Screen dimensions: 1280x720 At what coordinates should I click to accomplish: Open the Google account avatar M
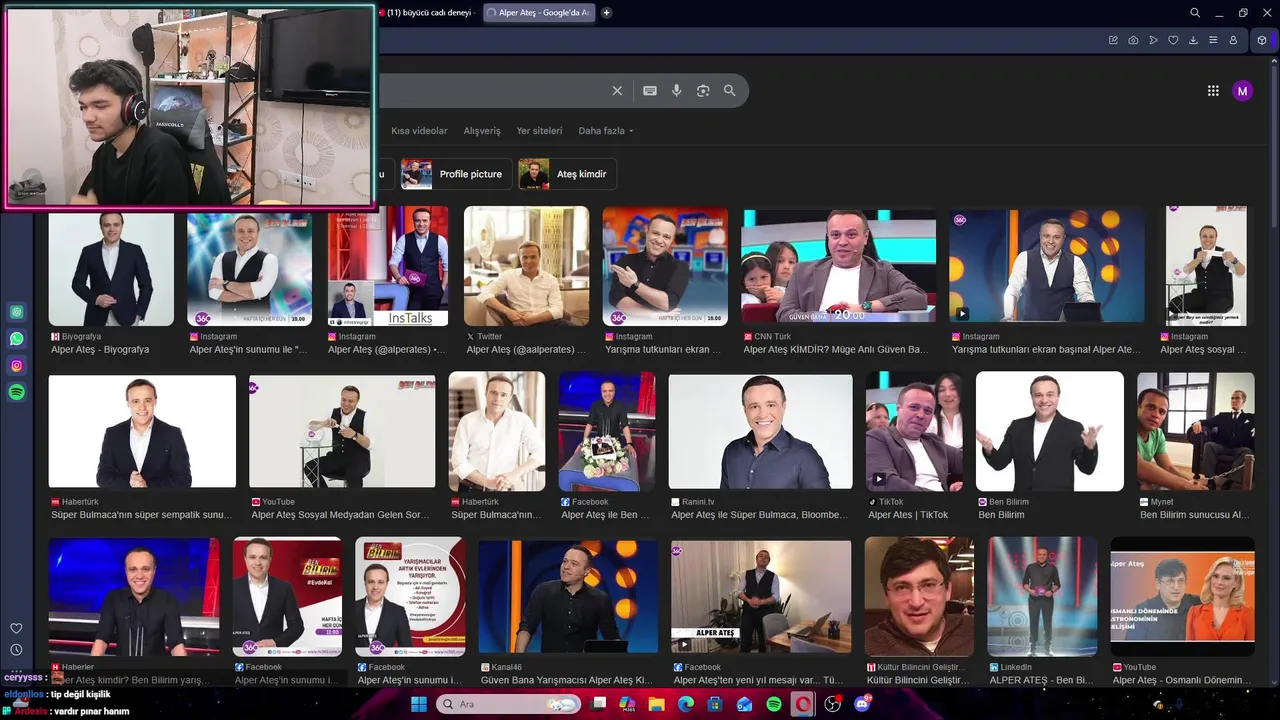[x=1242, y=91]
